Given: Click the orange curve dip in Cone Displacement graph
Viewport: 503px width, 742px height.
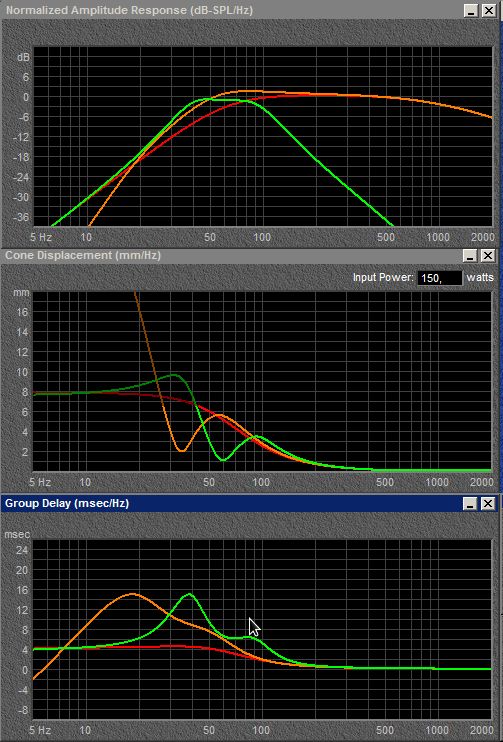Looking at the screenshot, I should pyautogui.click(x=182, y=450).
